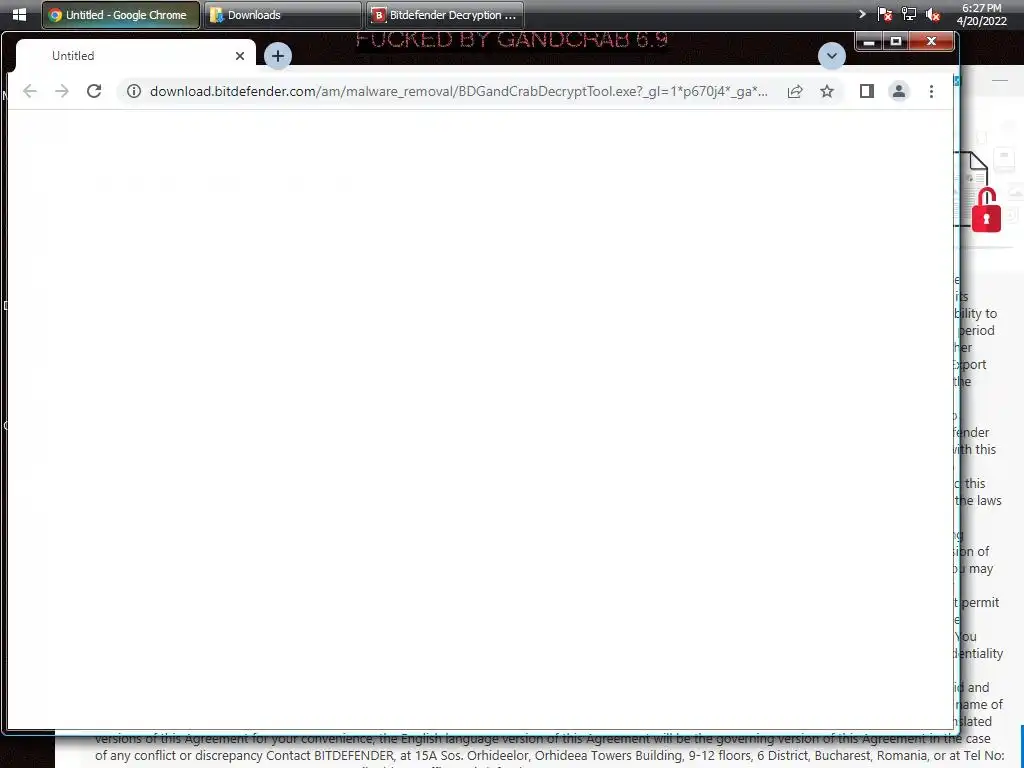This screenshot has width=1024, height=768.
Task: Bookmark this tab with the star icon
Action: (x=827, y=91)
